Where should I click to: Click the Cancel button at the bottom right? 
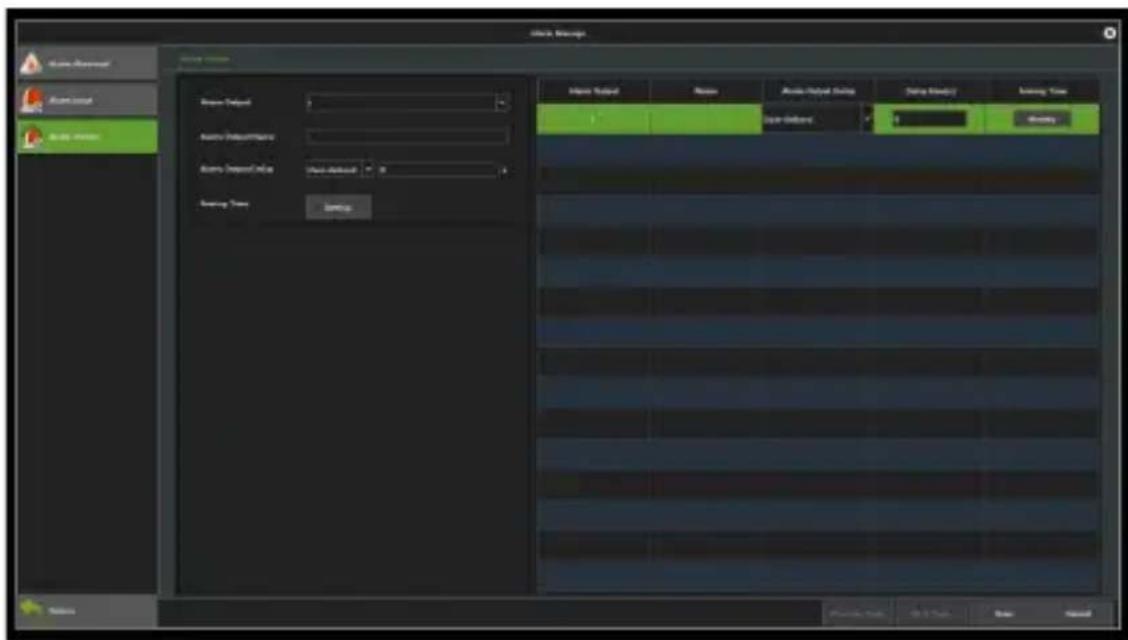click(x=1077, y=613)
